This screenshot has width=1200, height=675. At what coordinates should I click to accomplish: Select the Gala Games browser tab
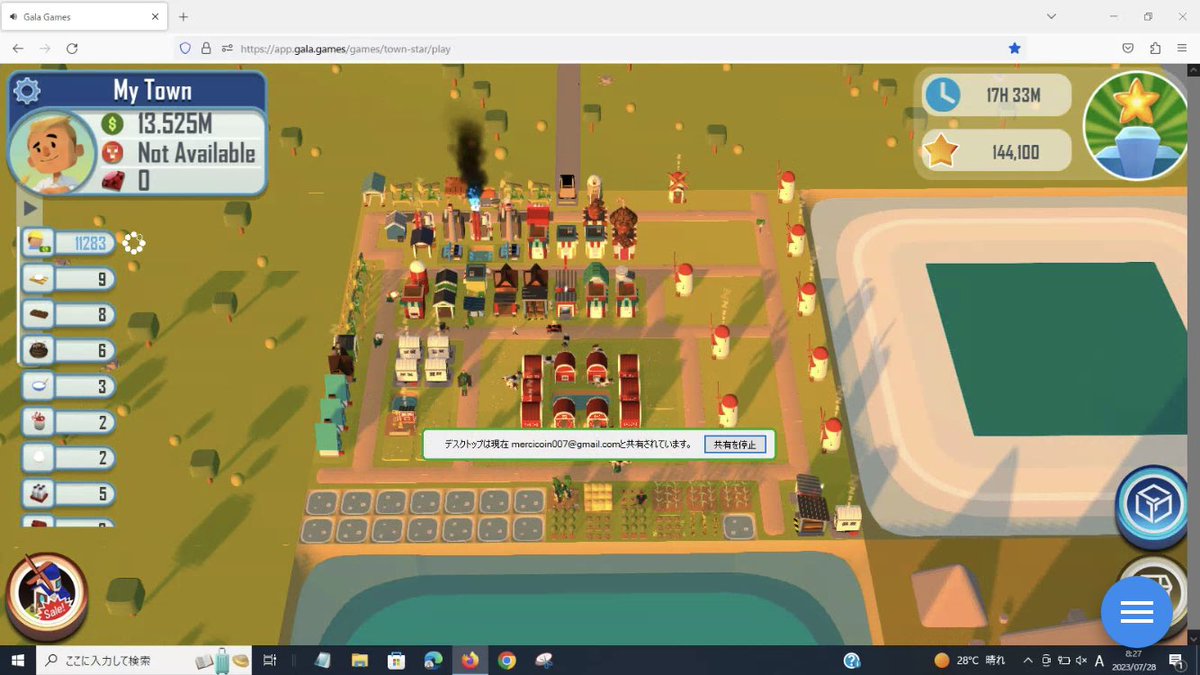click(85, 17)
